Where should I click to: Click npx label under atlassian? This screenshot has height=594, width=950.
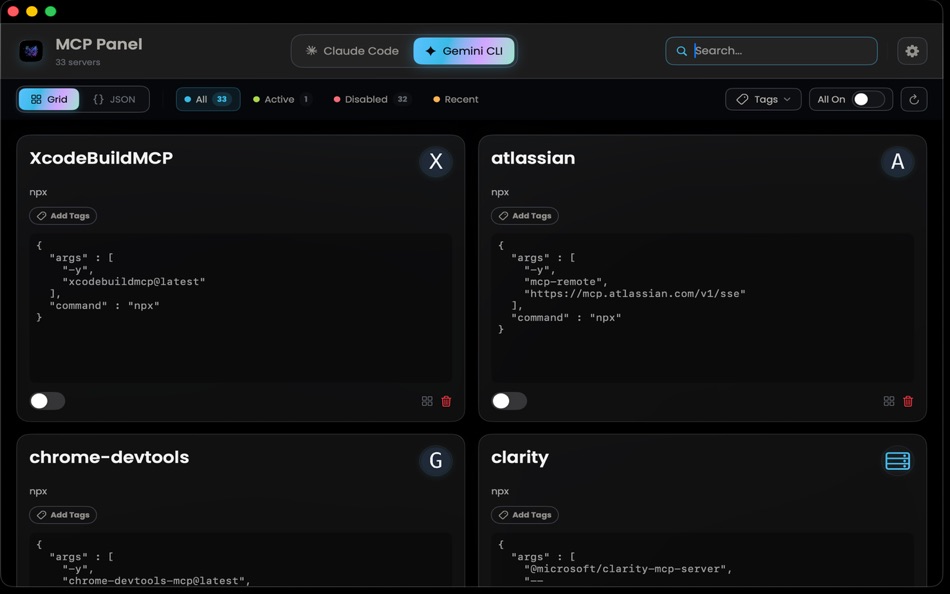pos(500,192)
